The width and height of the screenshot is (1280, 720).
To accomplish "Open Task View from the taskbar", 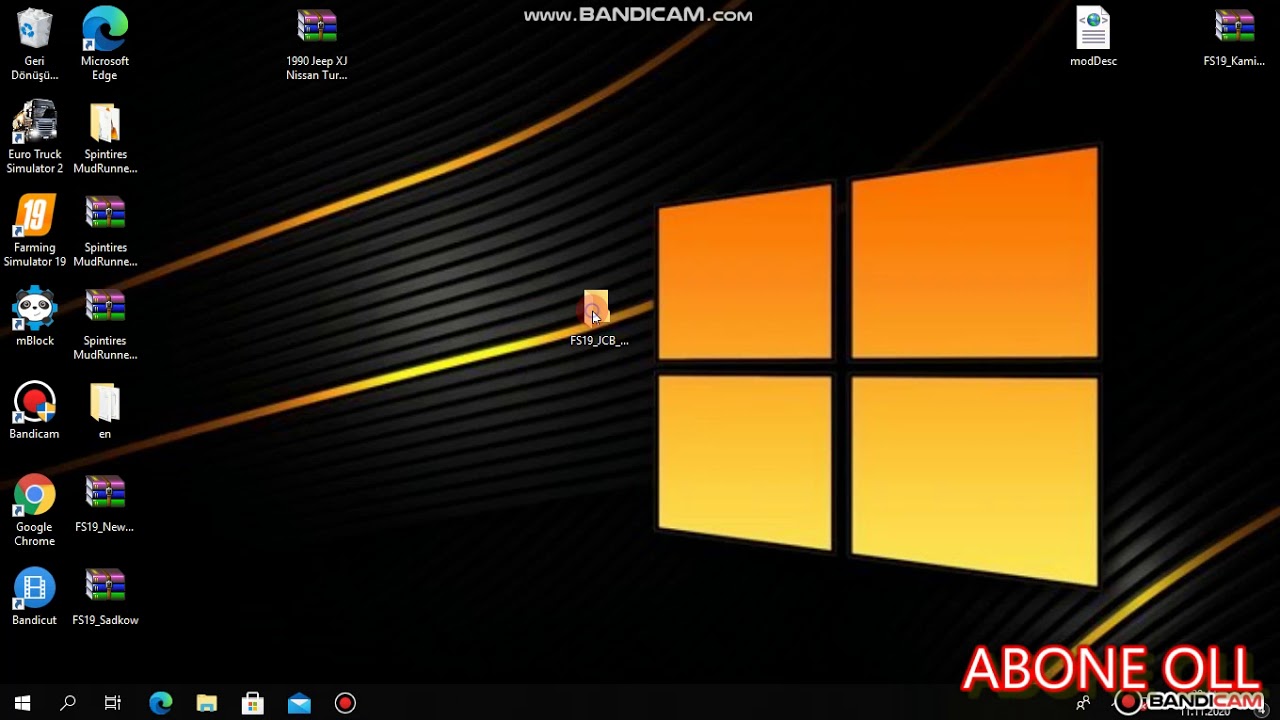I will point(113,703).
